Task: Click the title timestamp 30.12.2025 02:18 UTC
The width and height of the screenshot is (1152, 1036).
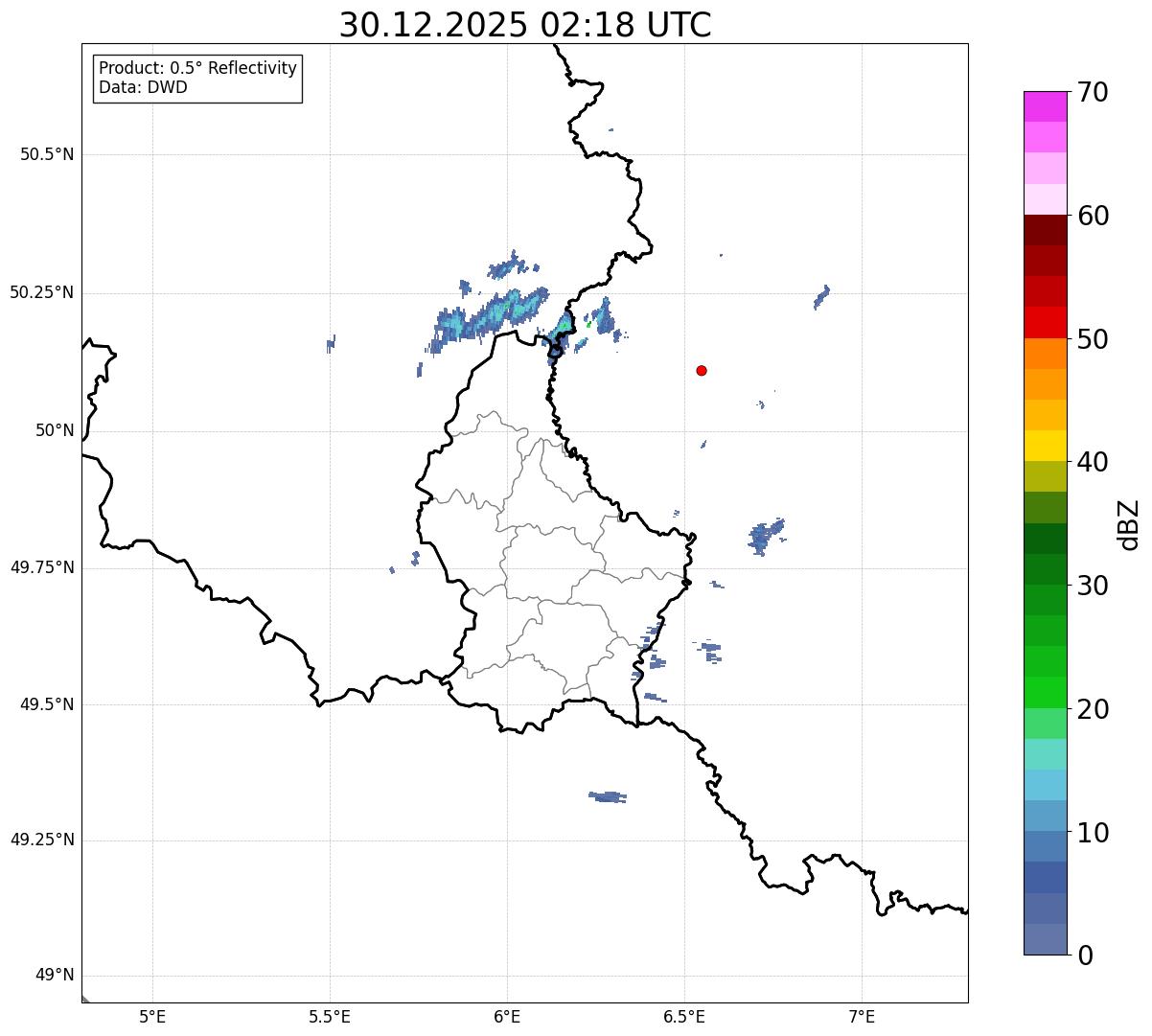Action: tap(525, 25)
